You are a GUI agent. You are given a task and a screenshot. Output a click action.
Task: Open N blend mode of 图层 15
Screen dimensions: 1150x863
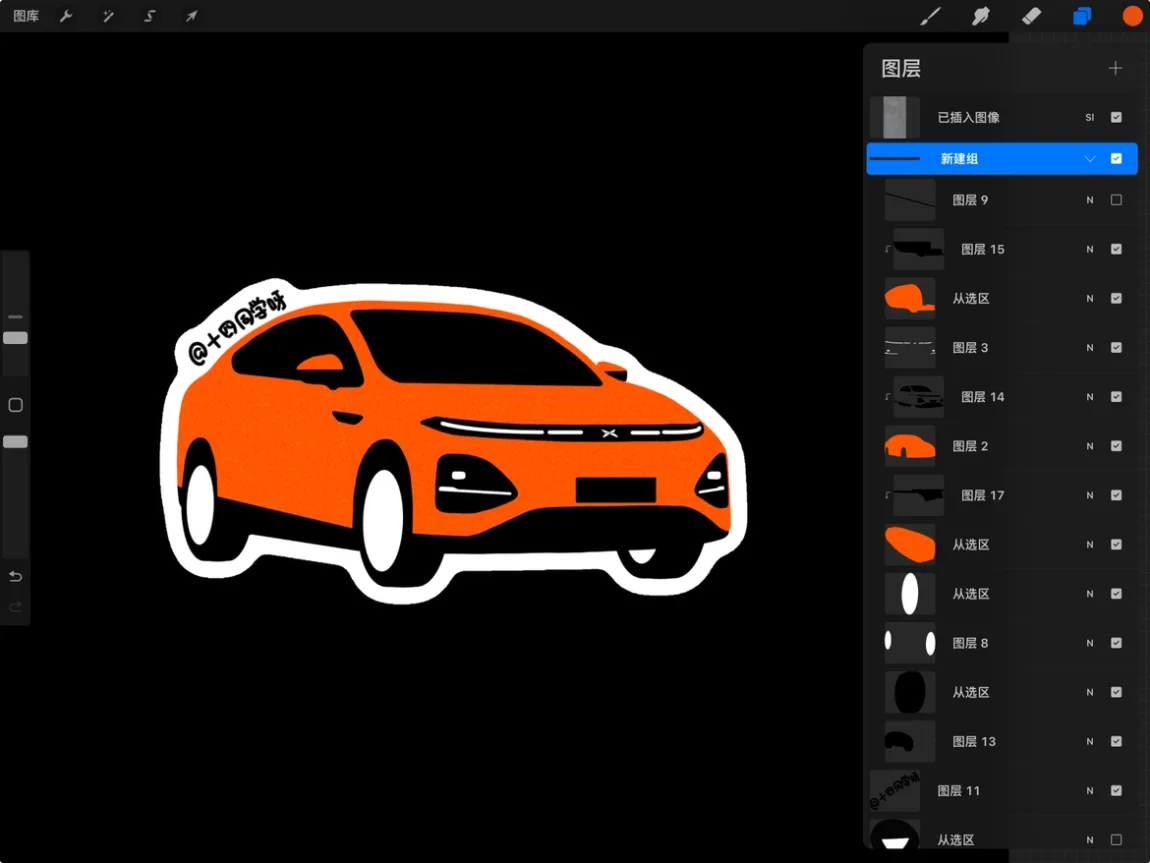[1090, 249]
